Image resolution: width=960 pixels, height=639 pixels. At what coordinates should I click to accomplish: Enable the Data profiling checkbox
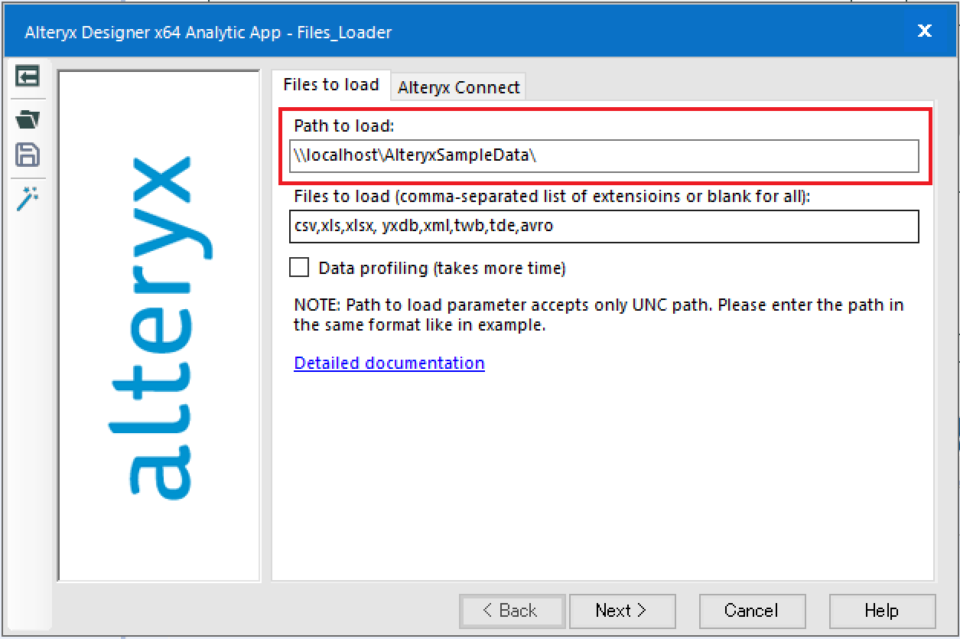click(x=299, y=268)
